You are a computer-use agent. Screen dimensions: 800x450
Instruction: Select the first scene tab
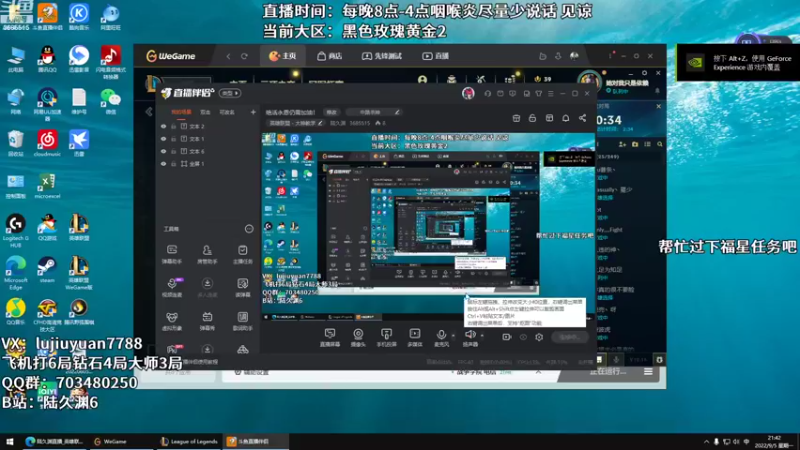pyautogui.click(x=181, y=112)
